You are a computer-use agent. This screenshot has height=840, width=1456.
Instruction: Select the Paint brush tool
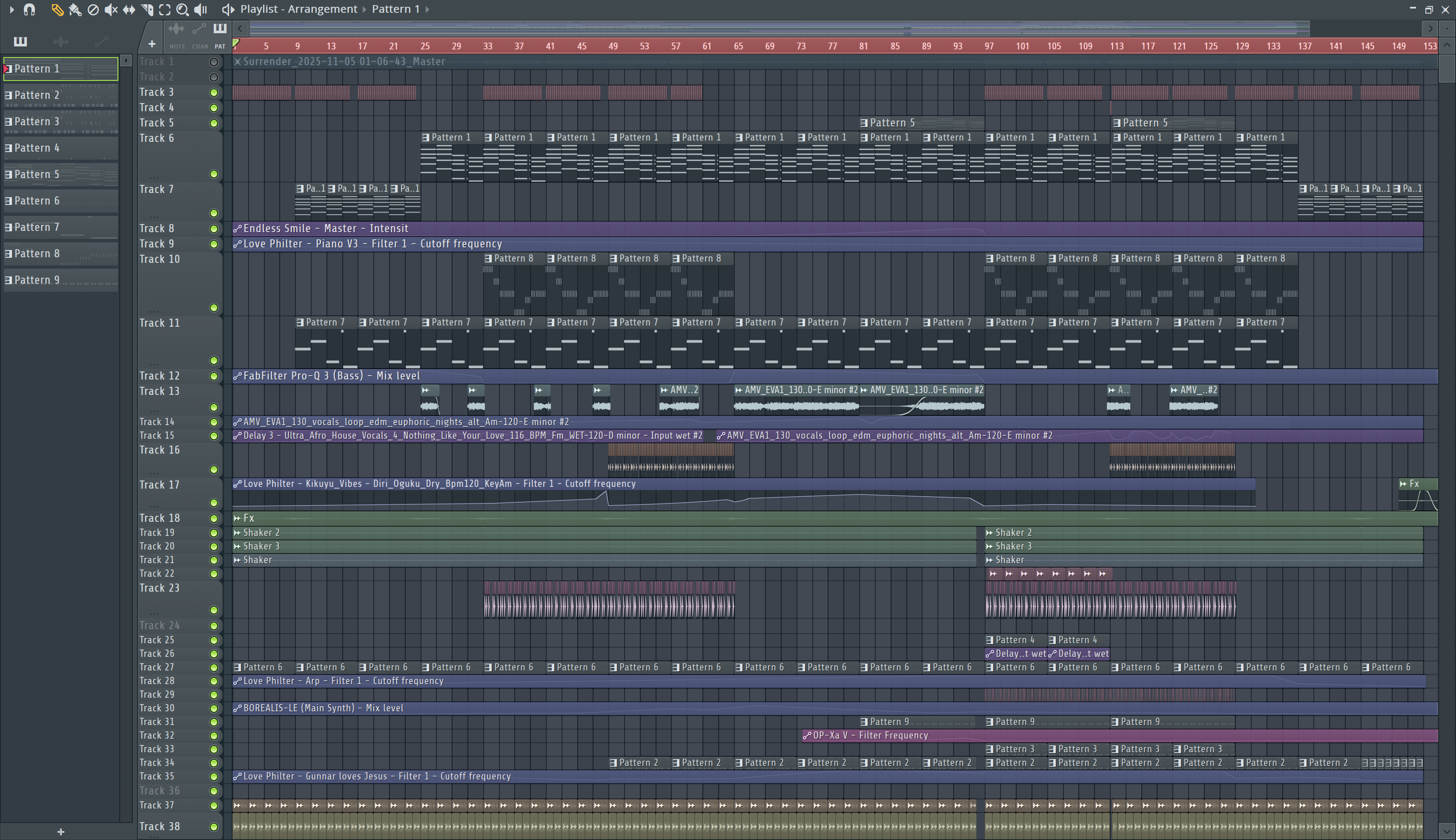(75, 9)
